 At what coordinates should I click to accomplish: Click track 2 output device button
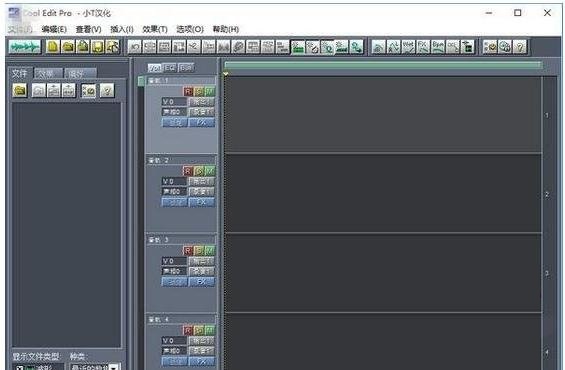pyautogui.click(x=202, y=181)
